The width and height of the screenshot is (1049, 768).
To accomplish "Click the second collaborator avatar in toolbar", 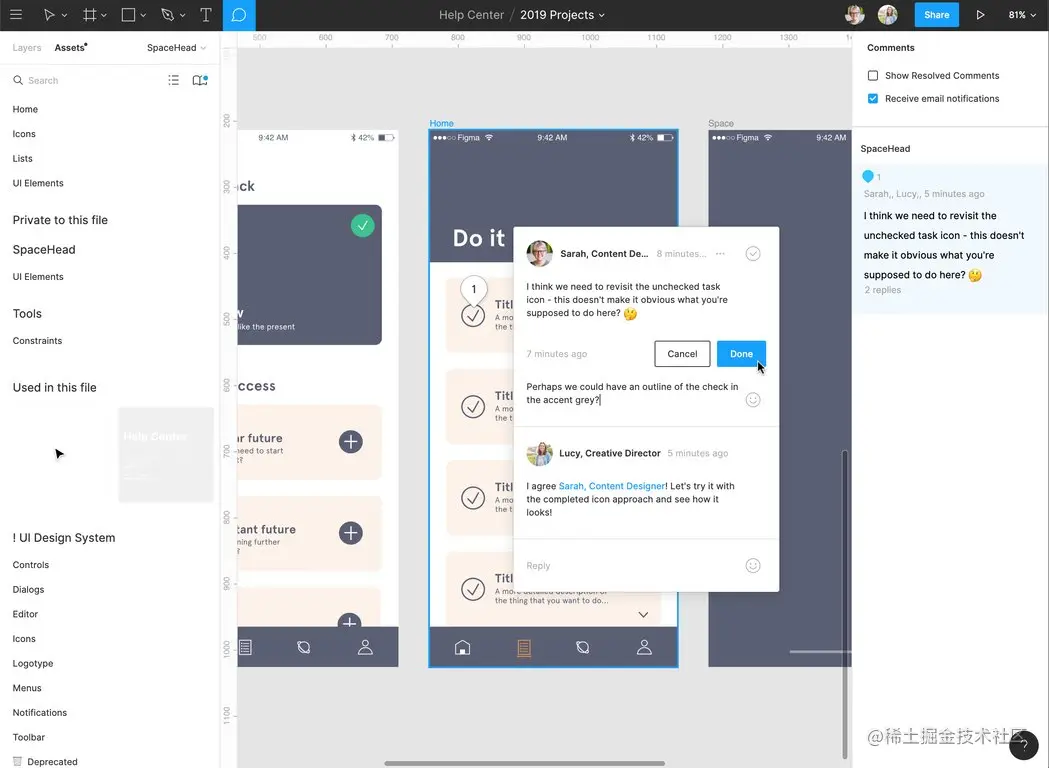I will point(887,15).
